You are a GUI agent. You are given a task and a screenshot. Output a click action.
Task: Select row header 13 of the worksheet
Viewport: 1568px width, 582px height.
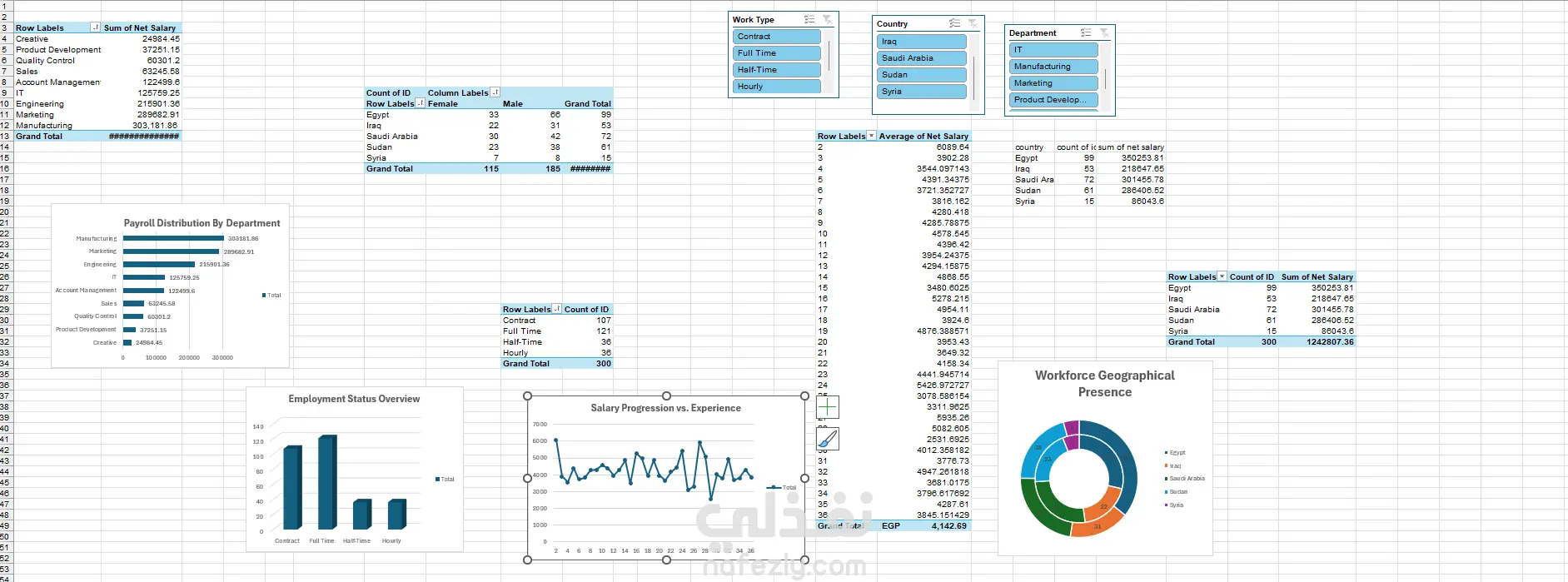(x=5, y=136)
